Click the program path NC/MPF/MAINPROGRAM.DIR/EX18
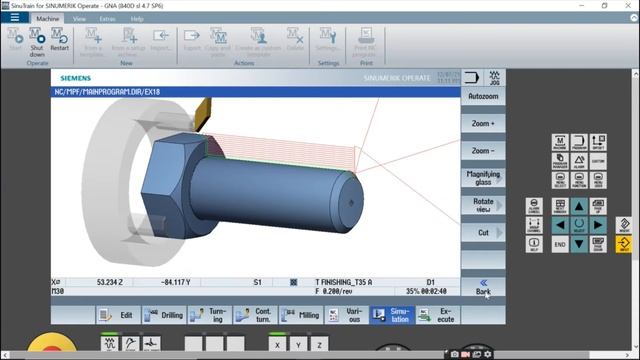This screenshot has width=640, height=360. pos(107,92)
